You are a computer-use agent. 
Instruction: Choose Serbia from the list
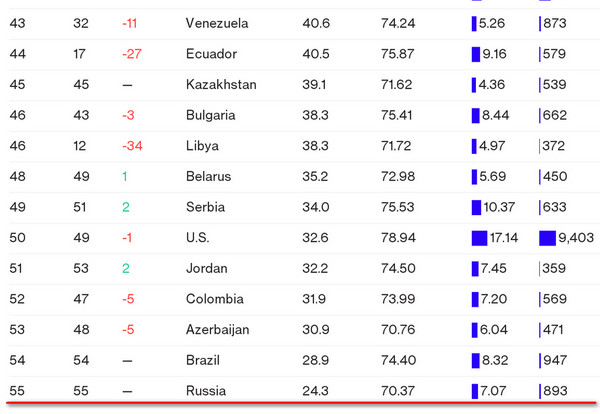[x=206, y=207]
